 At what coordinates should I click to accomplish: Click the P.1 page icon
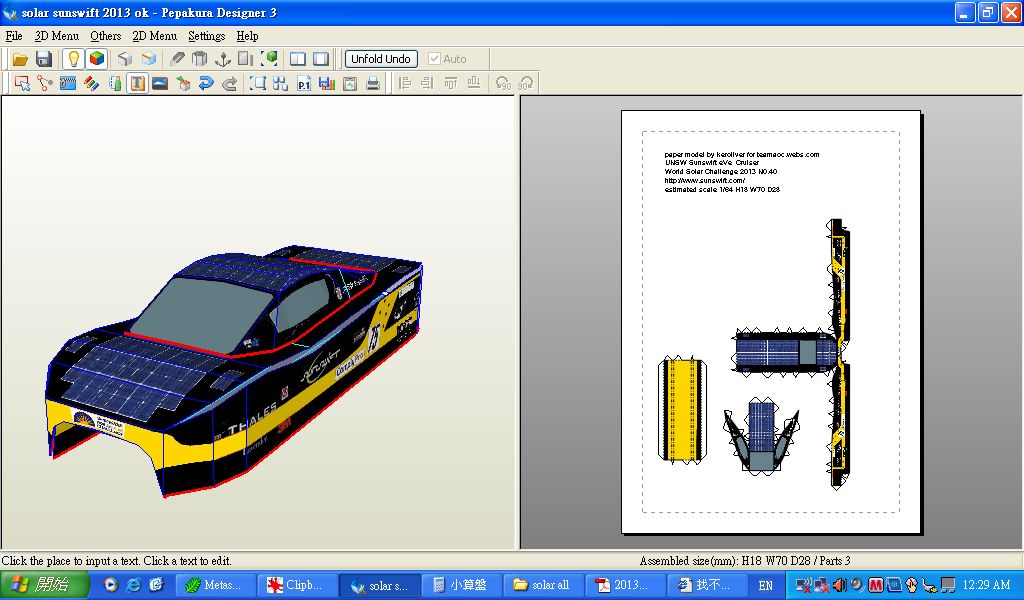(x=304, y=84)
